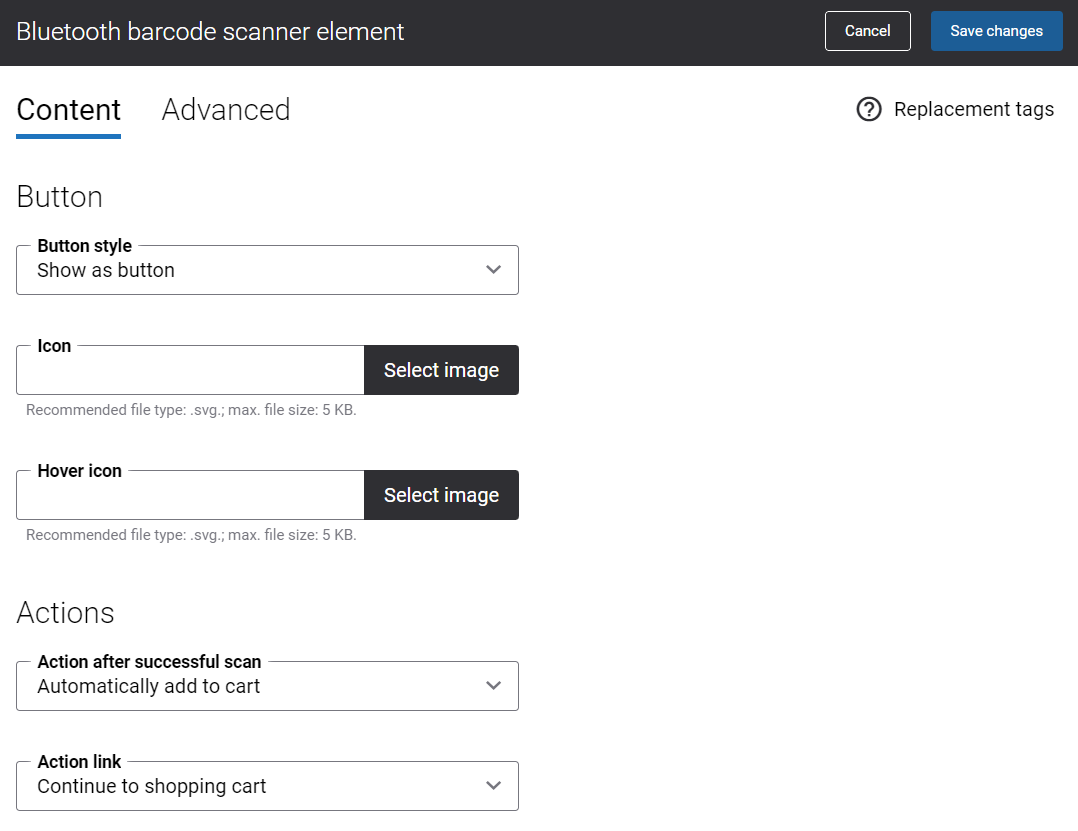Change the Action link selection
The image size is (1078, 831).
(x=267, y=786)
